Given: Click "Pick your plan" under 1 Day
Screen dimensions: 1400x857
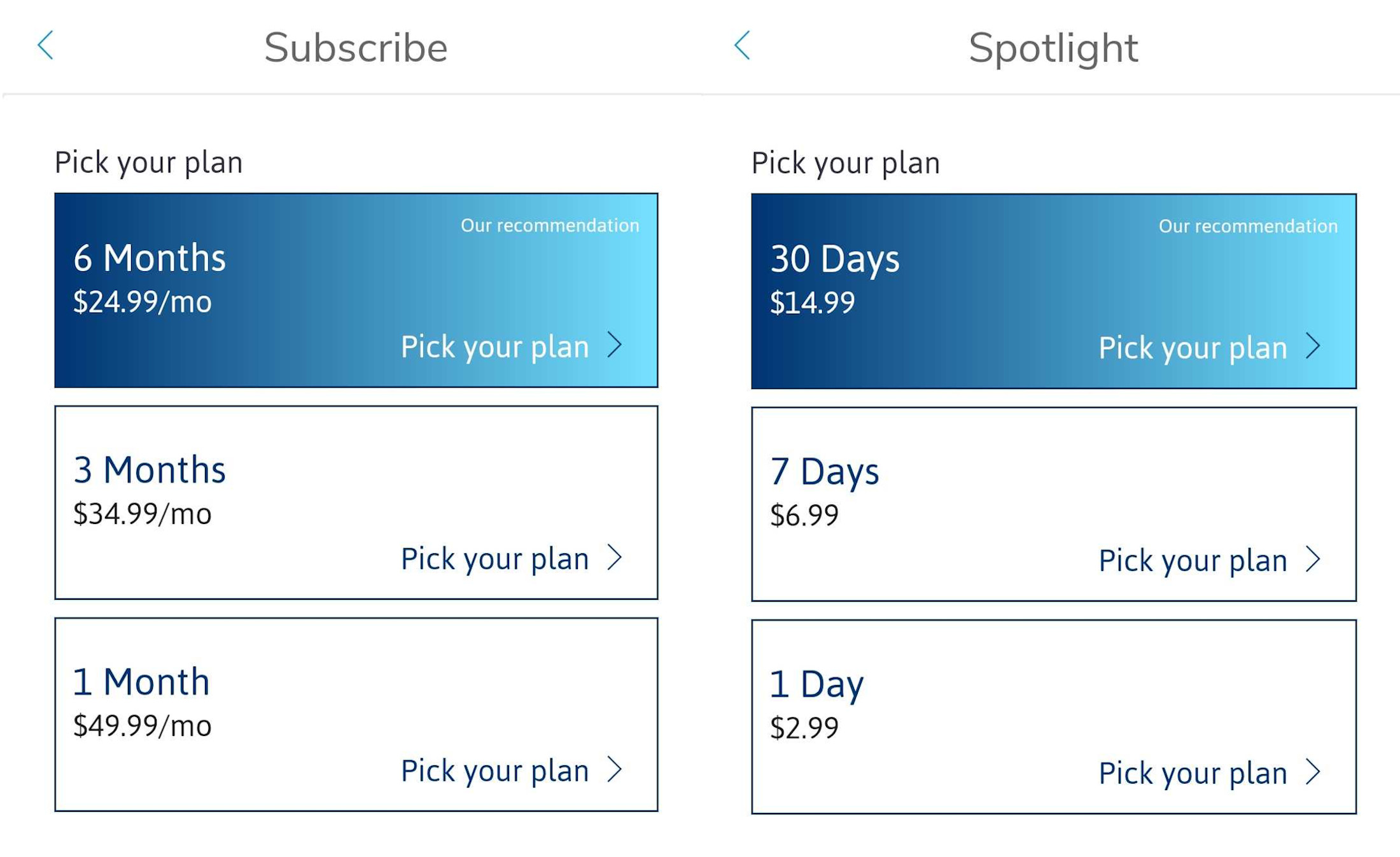Looking at the screenshot, I should [x=1193, y=774].
